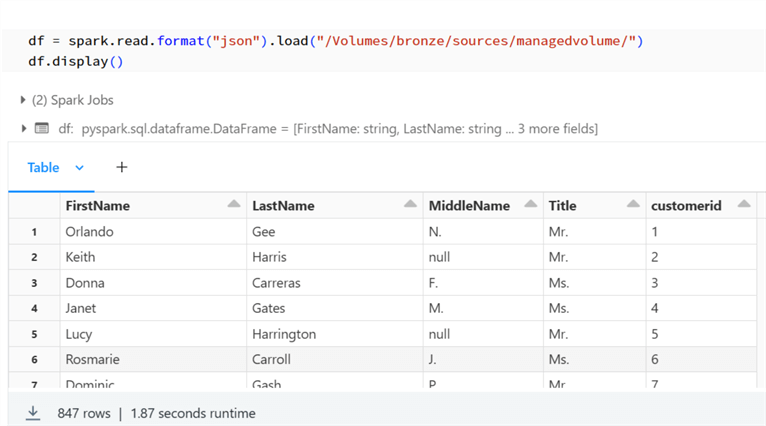Add a new visualization with the plus icon
The image size is (766, 426).
pos(122,168)
